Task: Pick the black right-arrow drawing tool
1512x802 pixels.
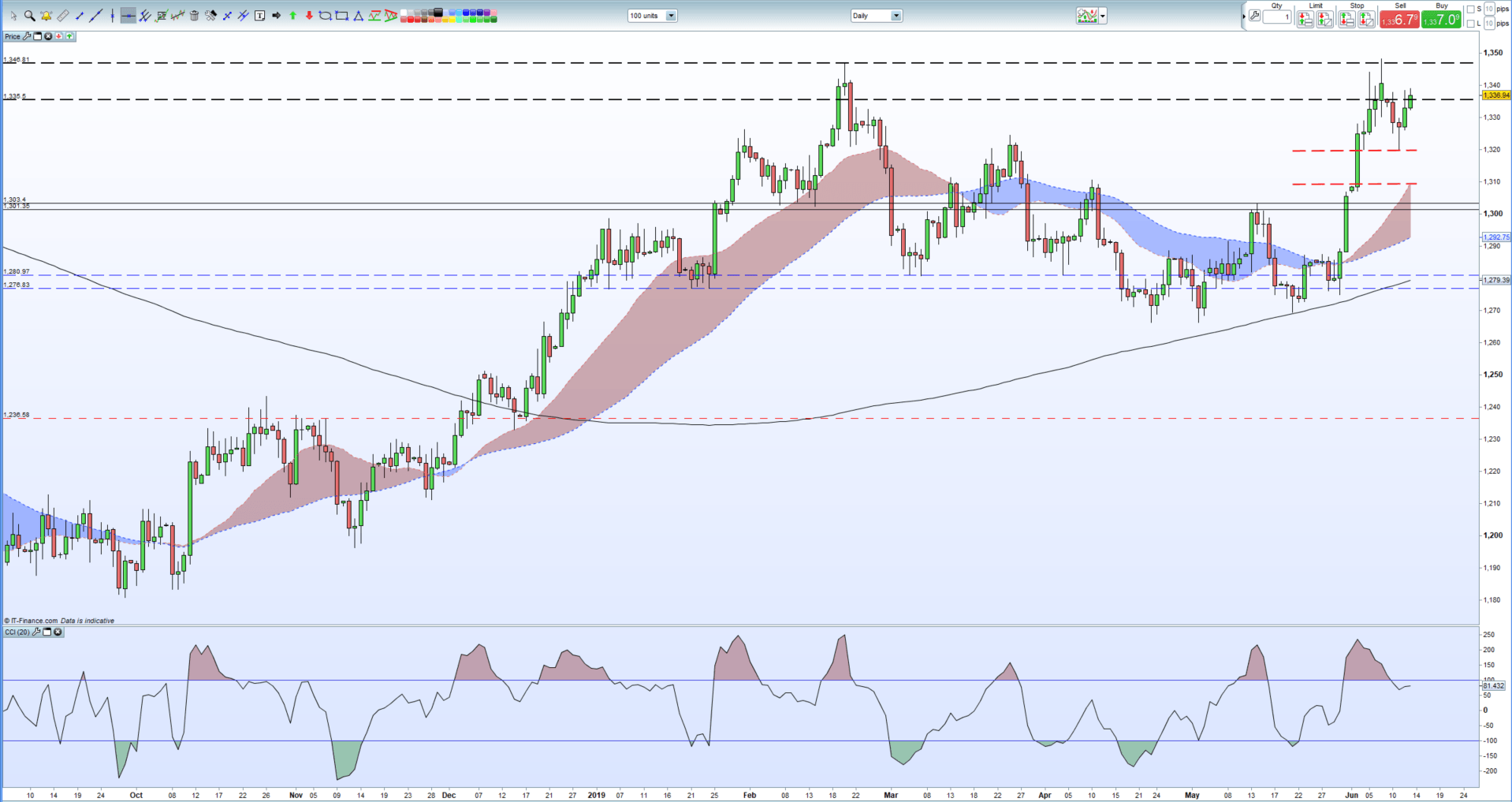Action: (x=276, y=16)
